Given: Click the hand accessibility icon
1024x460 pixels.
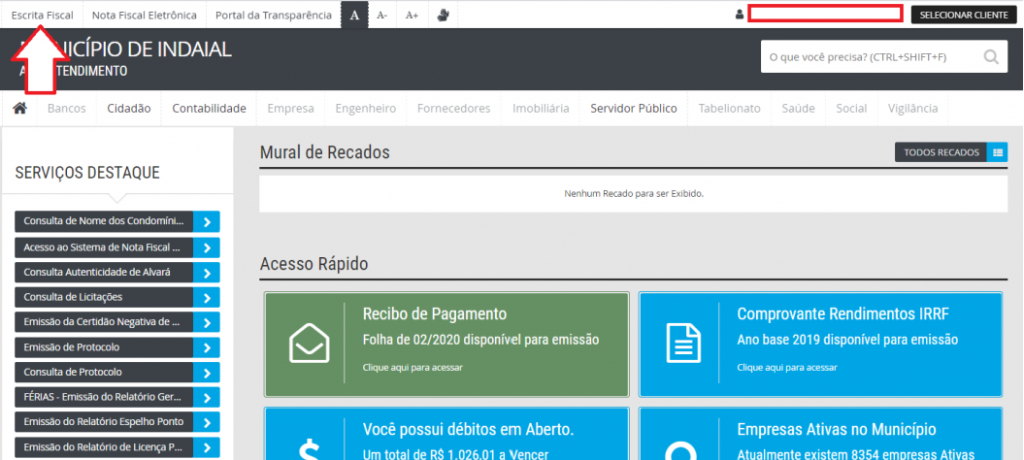Looking at the screenshot, I should coord(444,15).
